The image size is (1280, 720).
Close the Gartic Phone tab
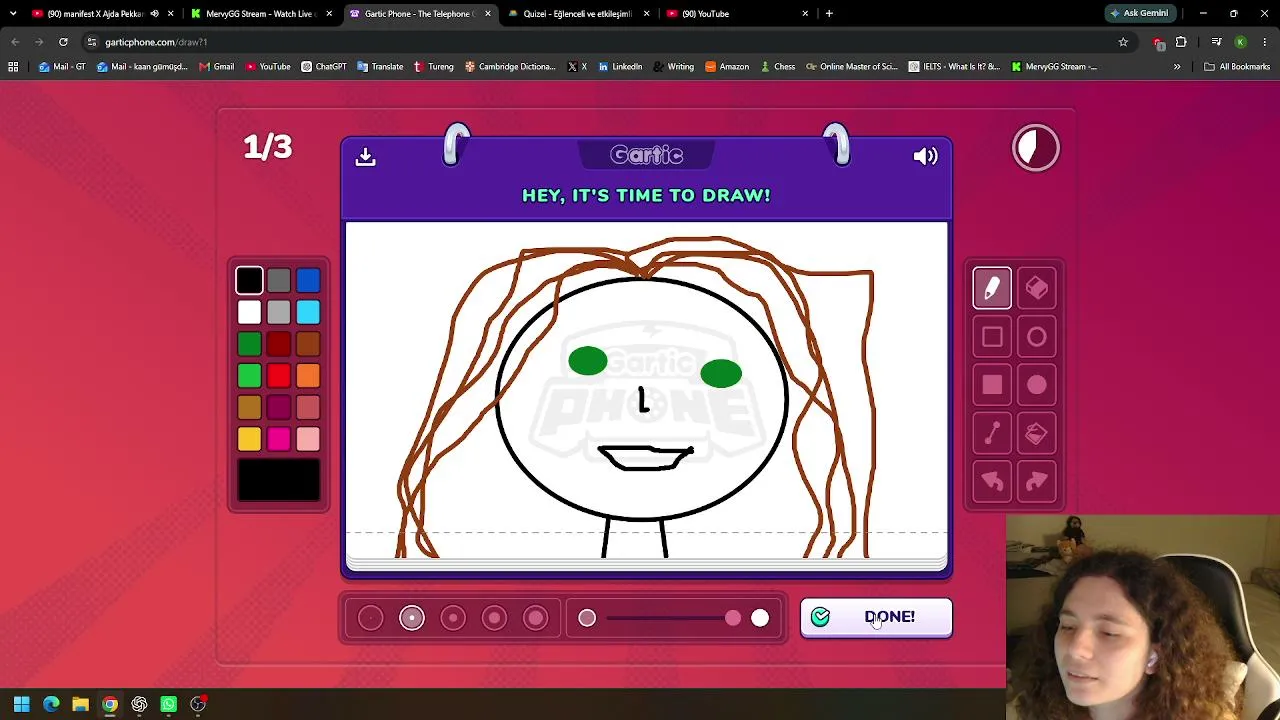[488, 14]
